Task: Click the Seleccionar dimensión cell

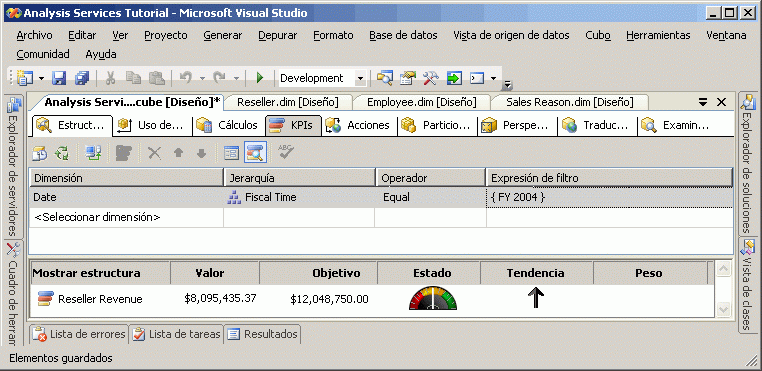Action: click(126, 217)
